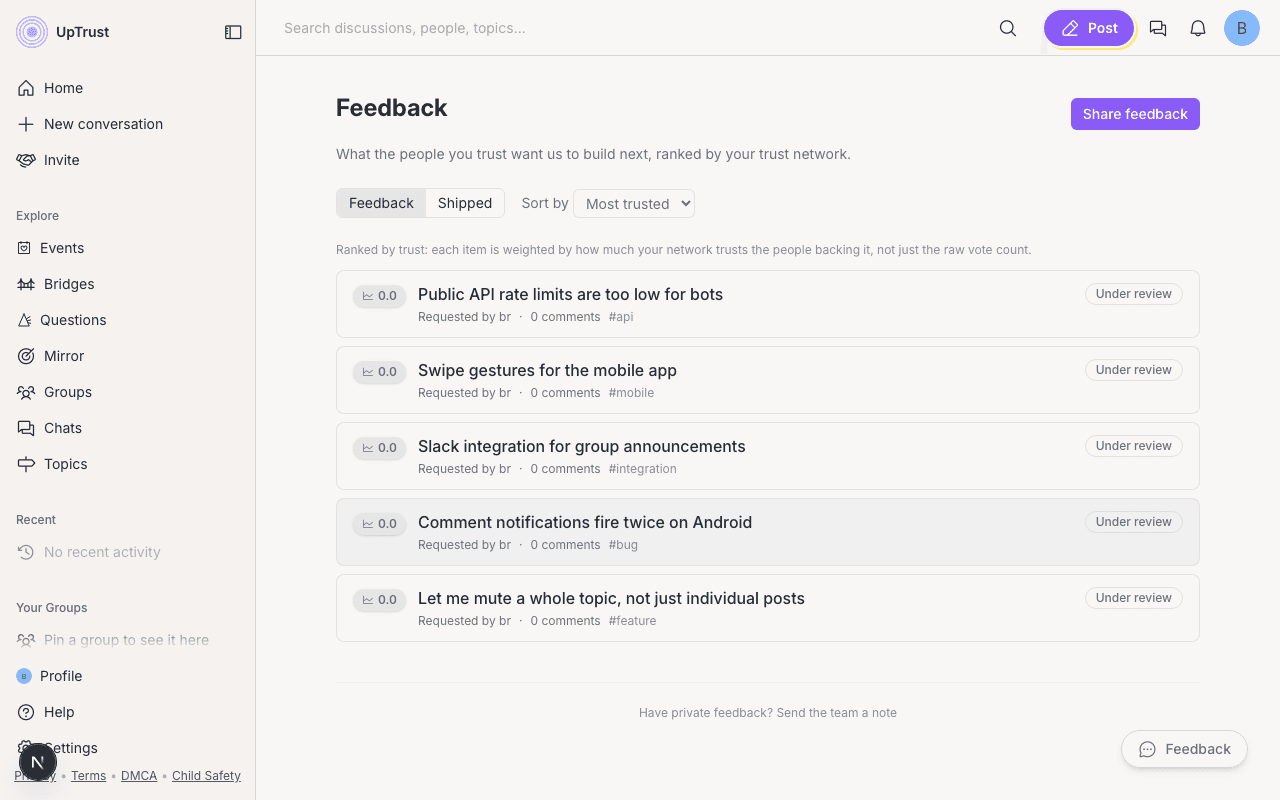Click the Bridges icon
The width and height of the screenshot is (1280, 800).
[26, 284]
